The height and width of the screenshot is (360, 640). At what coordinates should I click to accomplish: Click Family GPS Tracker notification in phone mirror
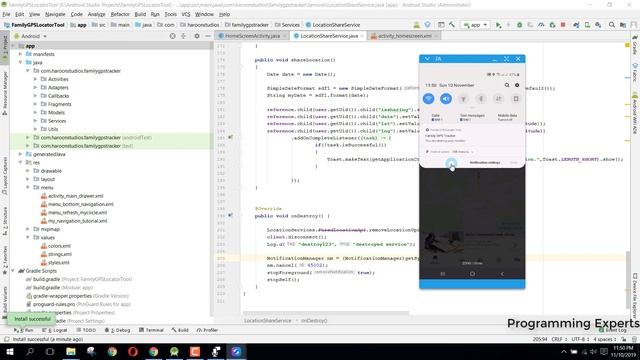point(472,136)
